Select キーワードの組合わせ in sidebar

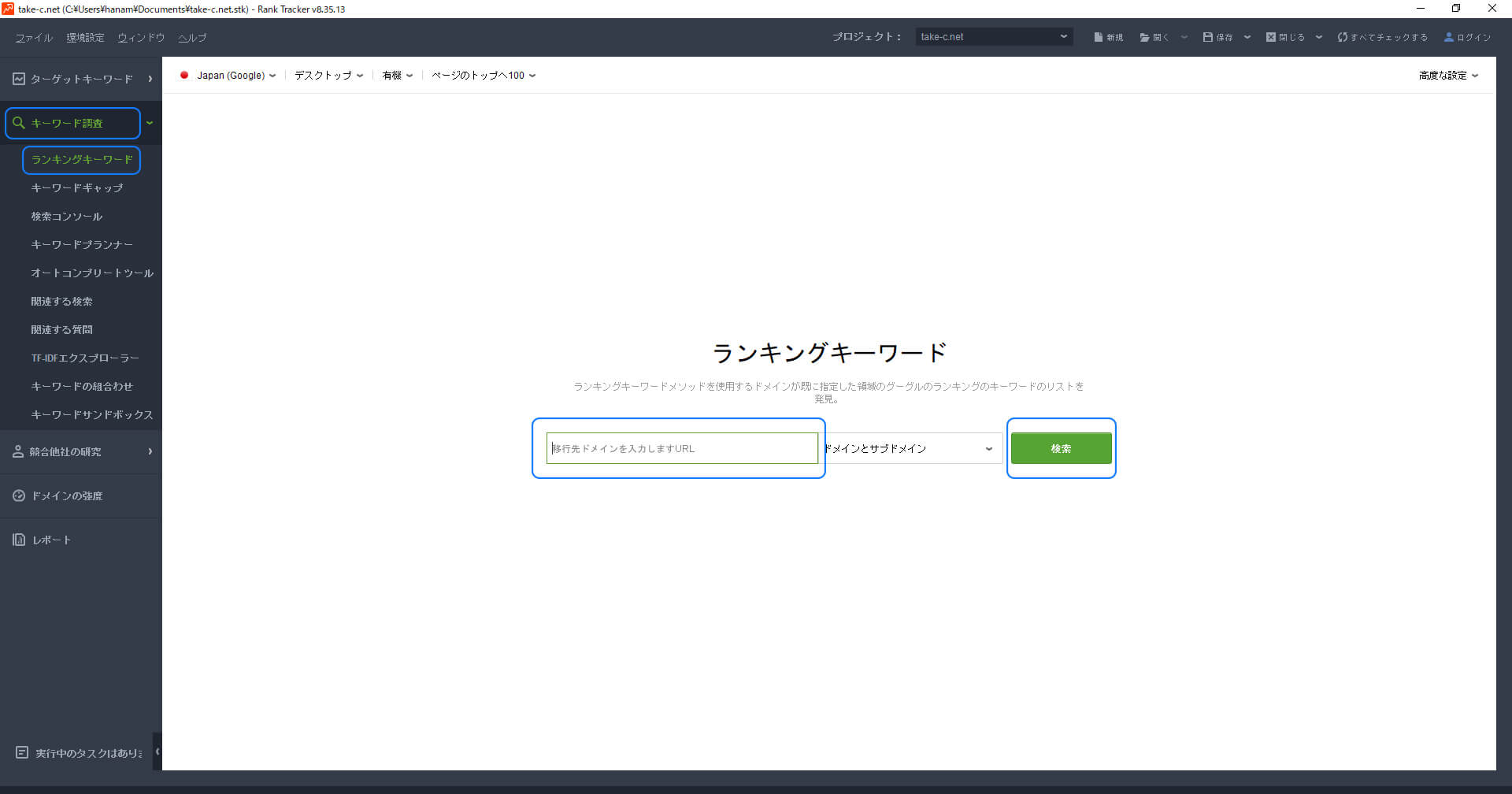82,386
